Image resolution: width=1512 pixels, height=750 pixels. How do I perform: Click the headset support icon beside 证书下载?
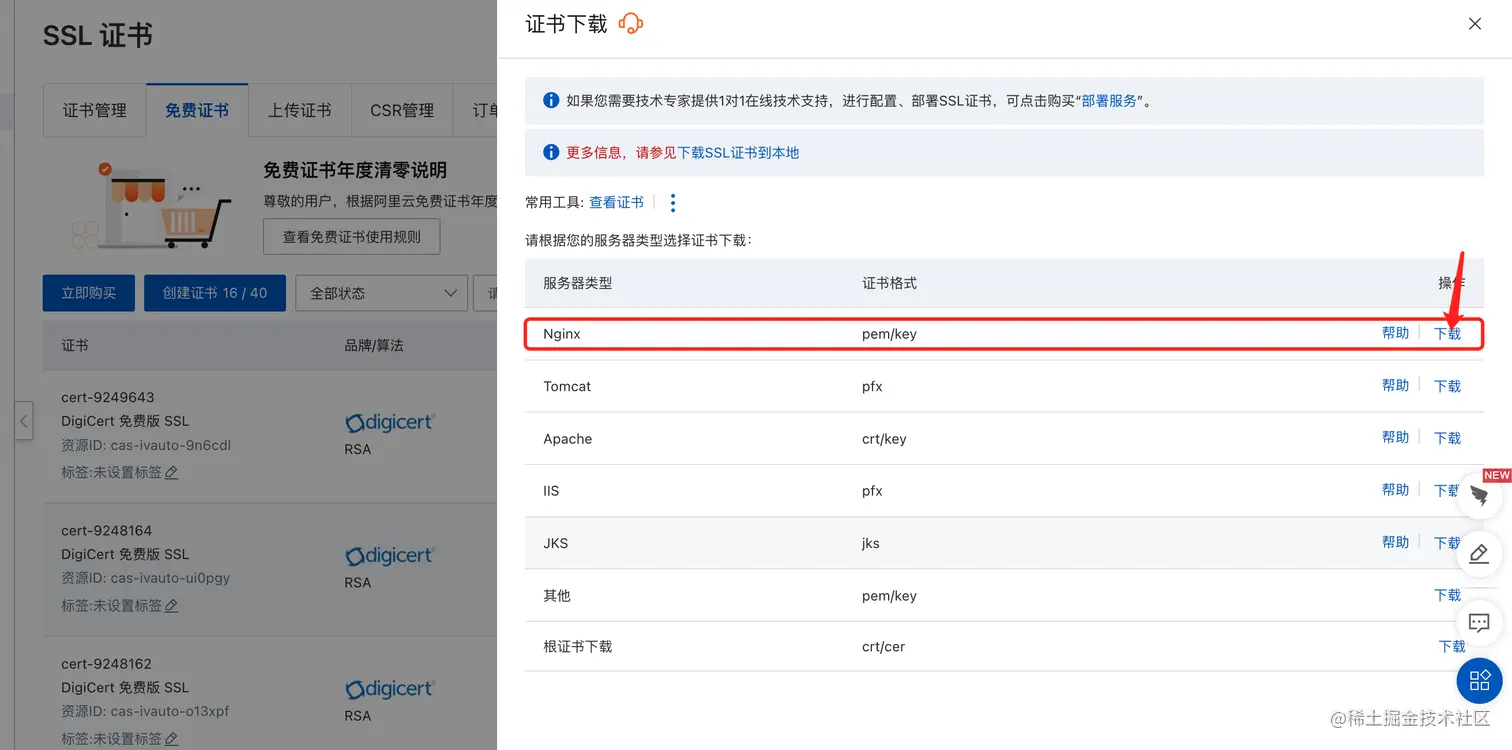tap(631, 24)
